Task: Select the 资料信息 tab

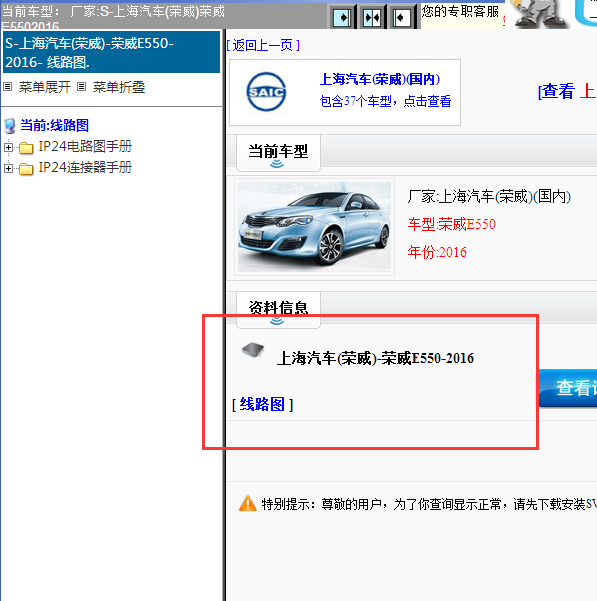Action: coord(278,309)
